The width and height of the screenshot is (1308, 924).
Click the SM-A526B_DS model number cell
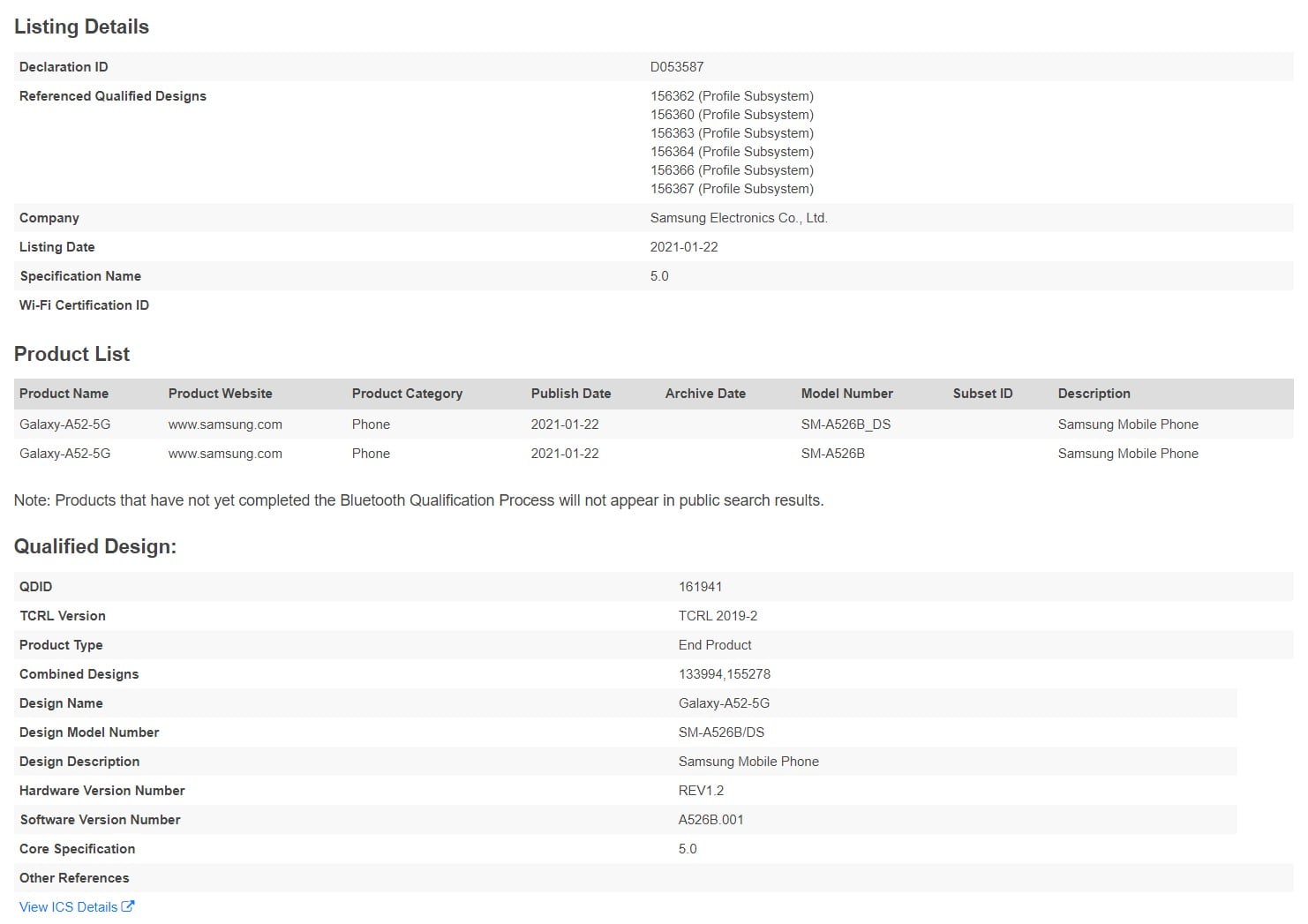coord(846,424)
